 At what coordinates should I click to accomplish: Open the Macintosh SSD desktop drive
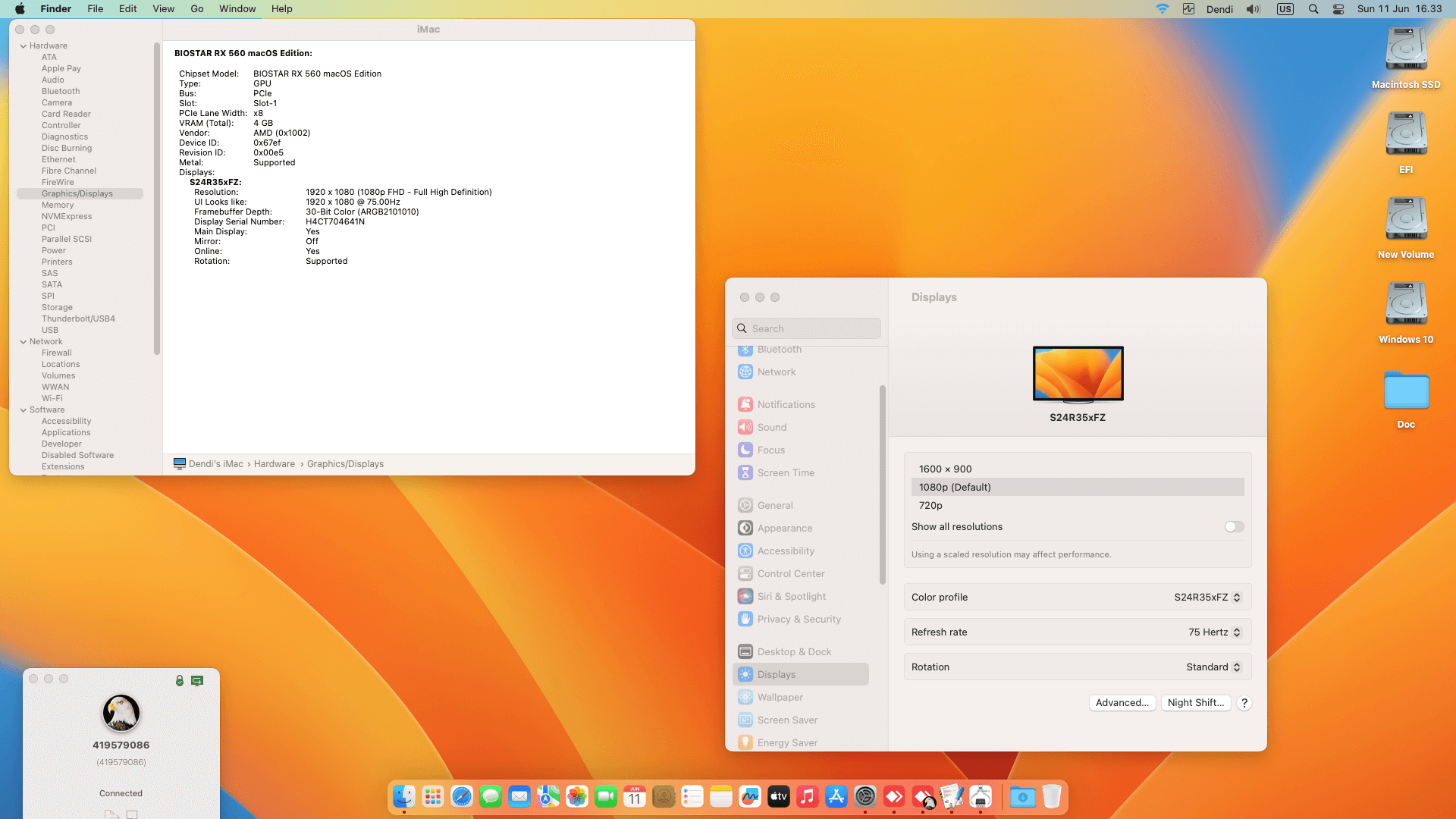coord(1406,58)
